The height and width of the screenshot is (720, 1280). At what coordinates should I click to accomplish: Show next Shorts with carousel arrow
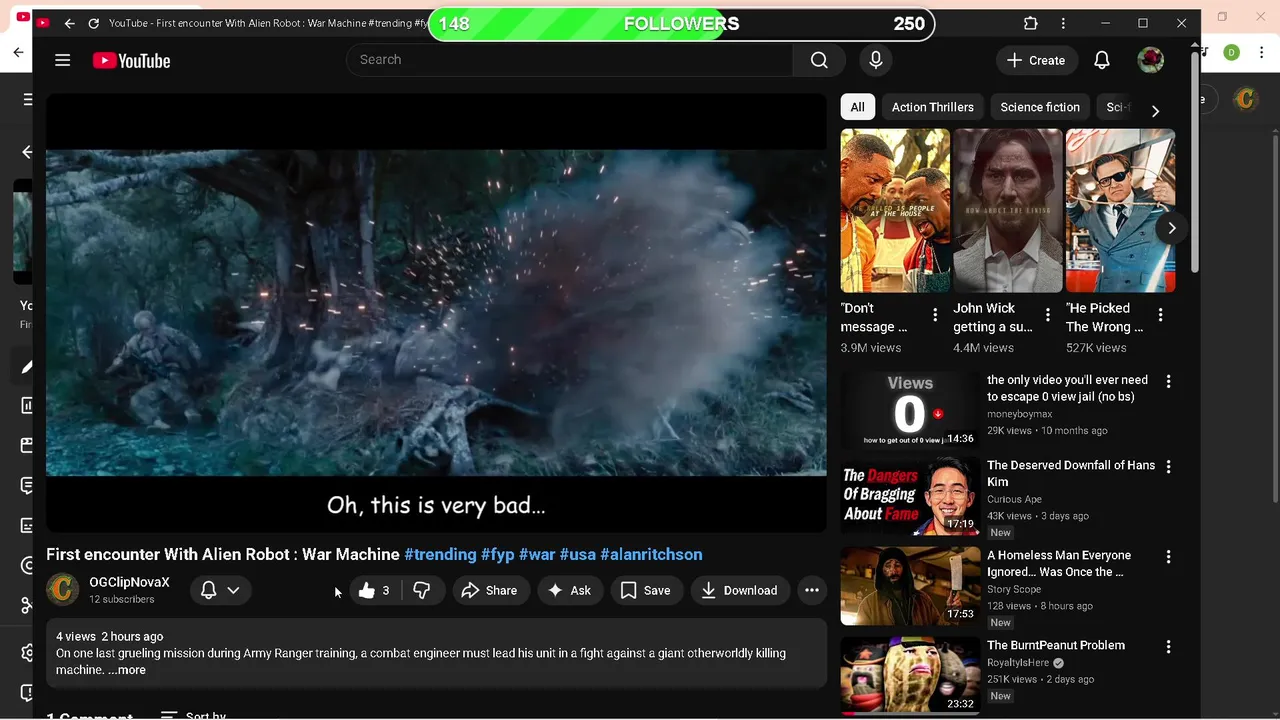(1171, 228)
